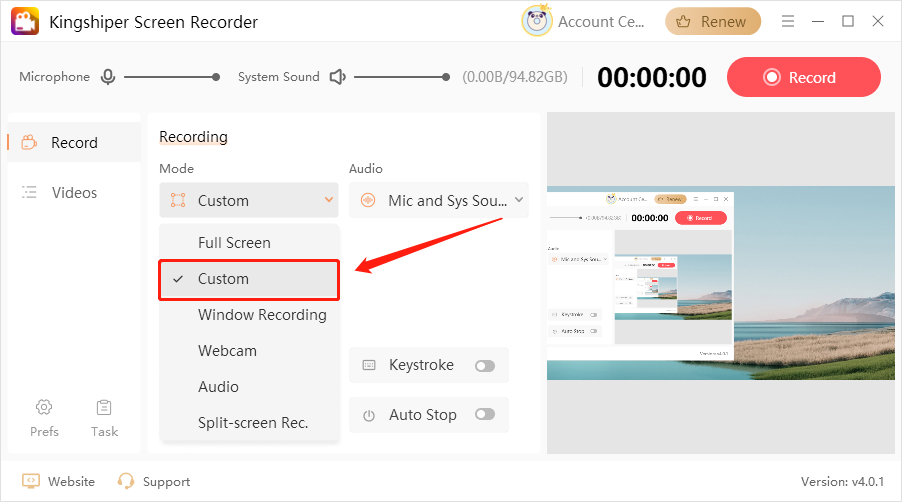Click the Support headset icon
This screenshot has height=502, width=902.
(x=125, y=481)
